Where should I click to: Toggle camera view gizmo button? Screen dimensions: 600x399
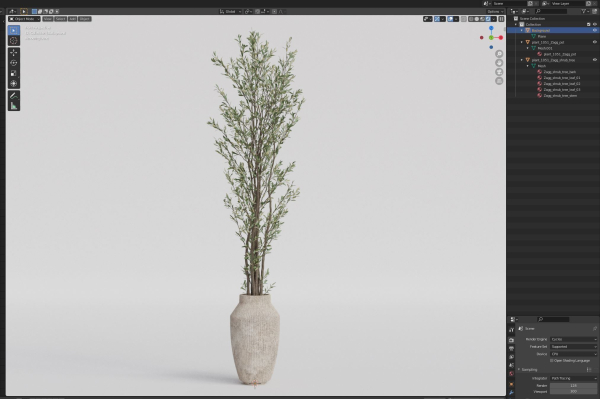pos(499,72)
